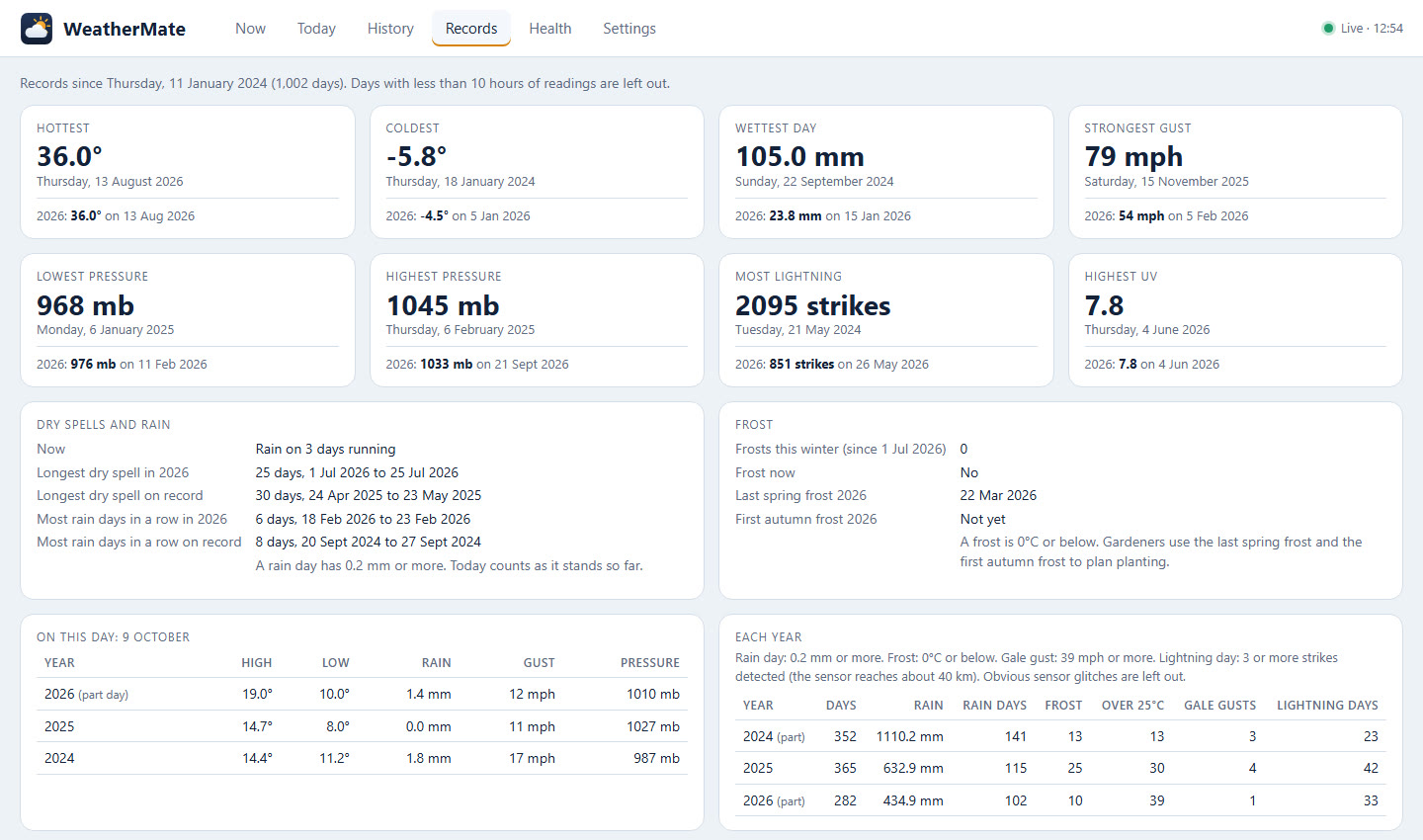Screen dimensions: 1423x840
Task: Click the strongest gust value 79 mph
Action: pos(1133,156)
